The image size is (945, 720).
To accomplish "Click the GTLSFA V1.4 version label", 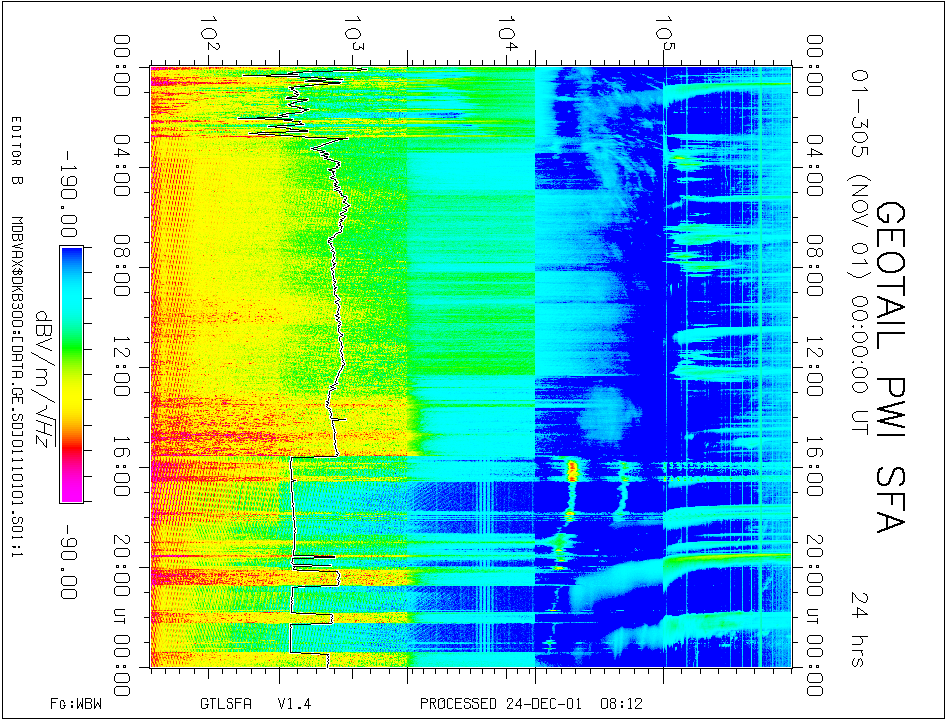I will coord(256,704).
